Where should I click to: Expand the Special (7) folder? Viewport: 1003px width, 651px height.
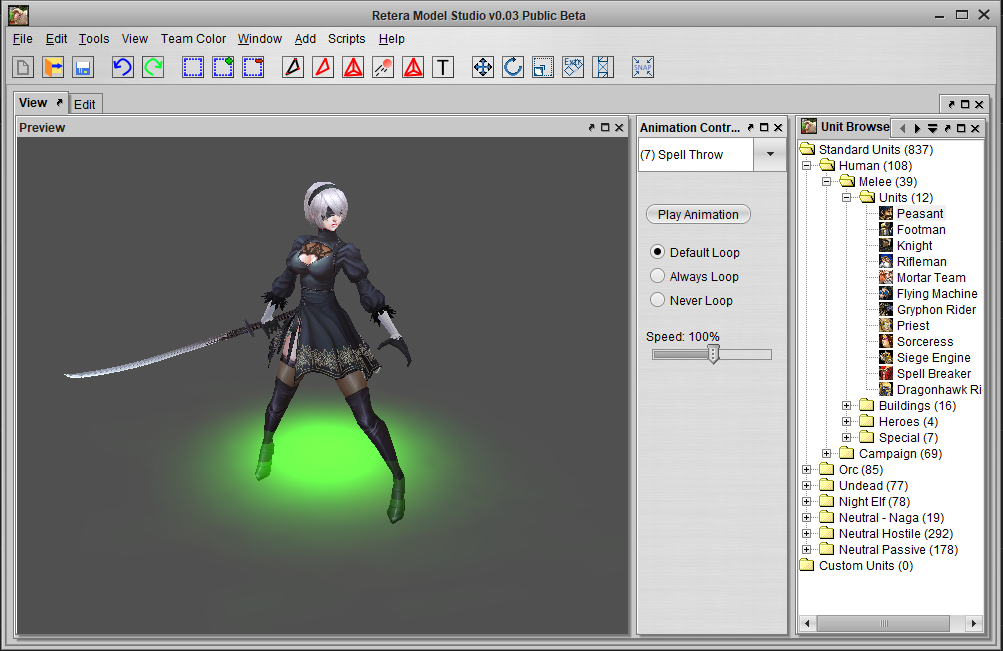coord(846,437)
